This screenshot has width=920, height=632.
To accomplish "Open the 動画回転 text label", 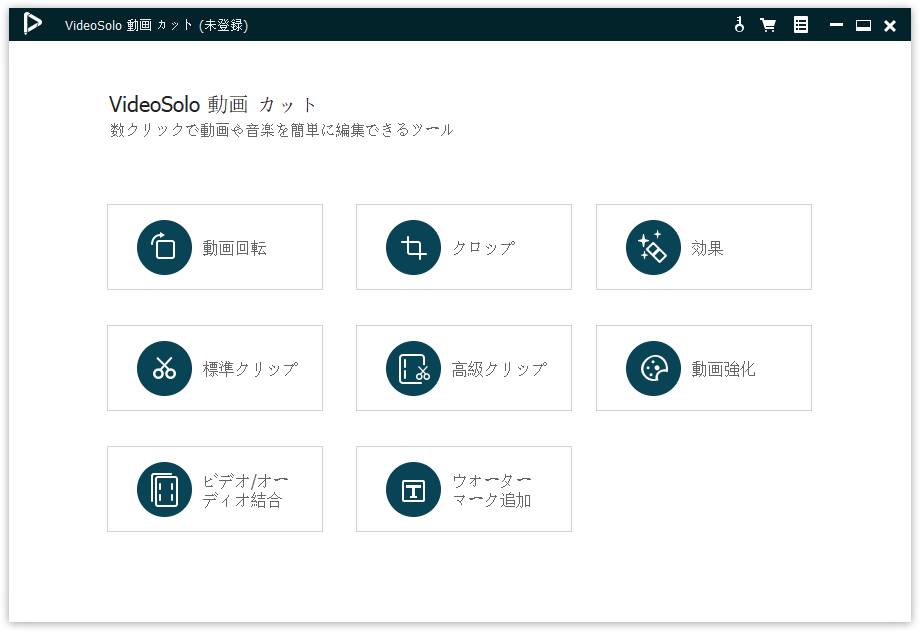I will pyautogui.click(x=235, y=248).
